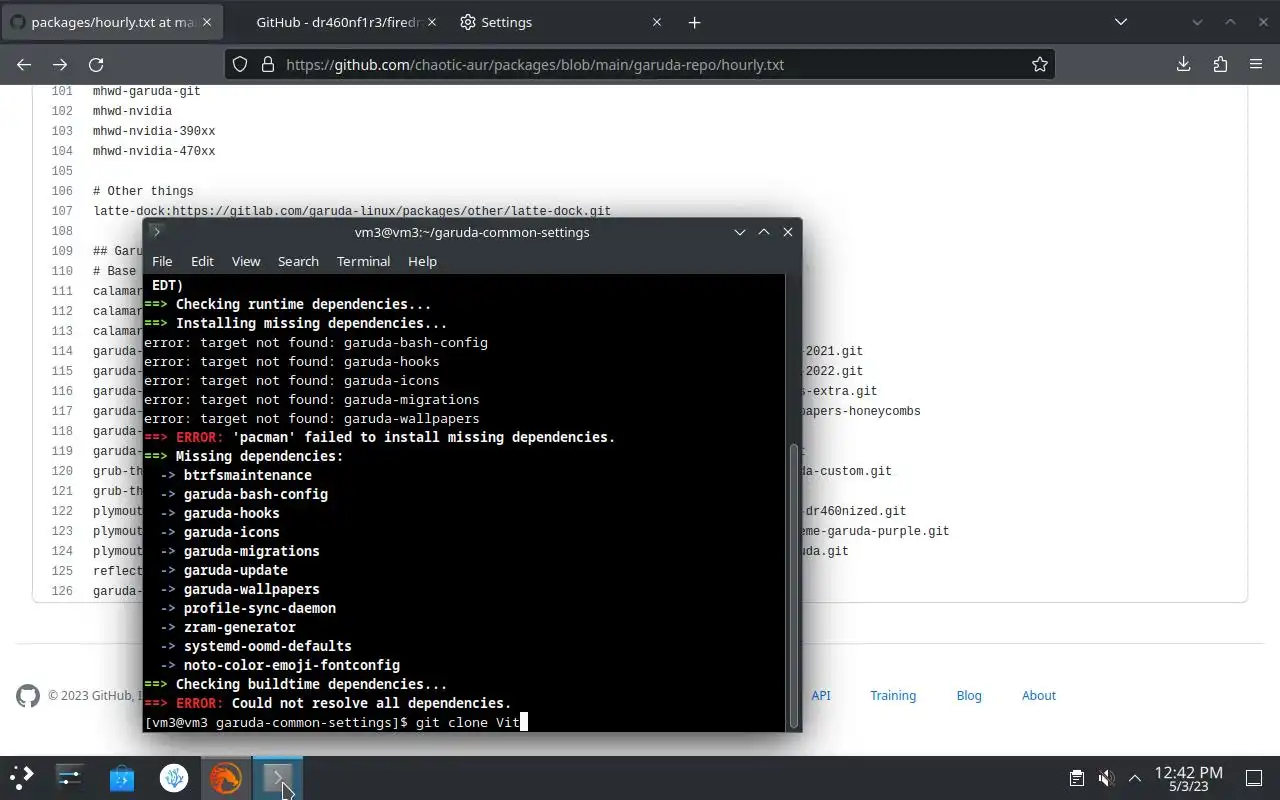Open the terminal Help menu
Viewport: 1280px width, 800px height.
[x=422, y=261]
